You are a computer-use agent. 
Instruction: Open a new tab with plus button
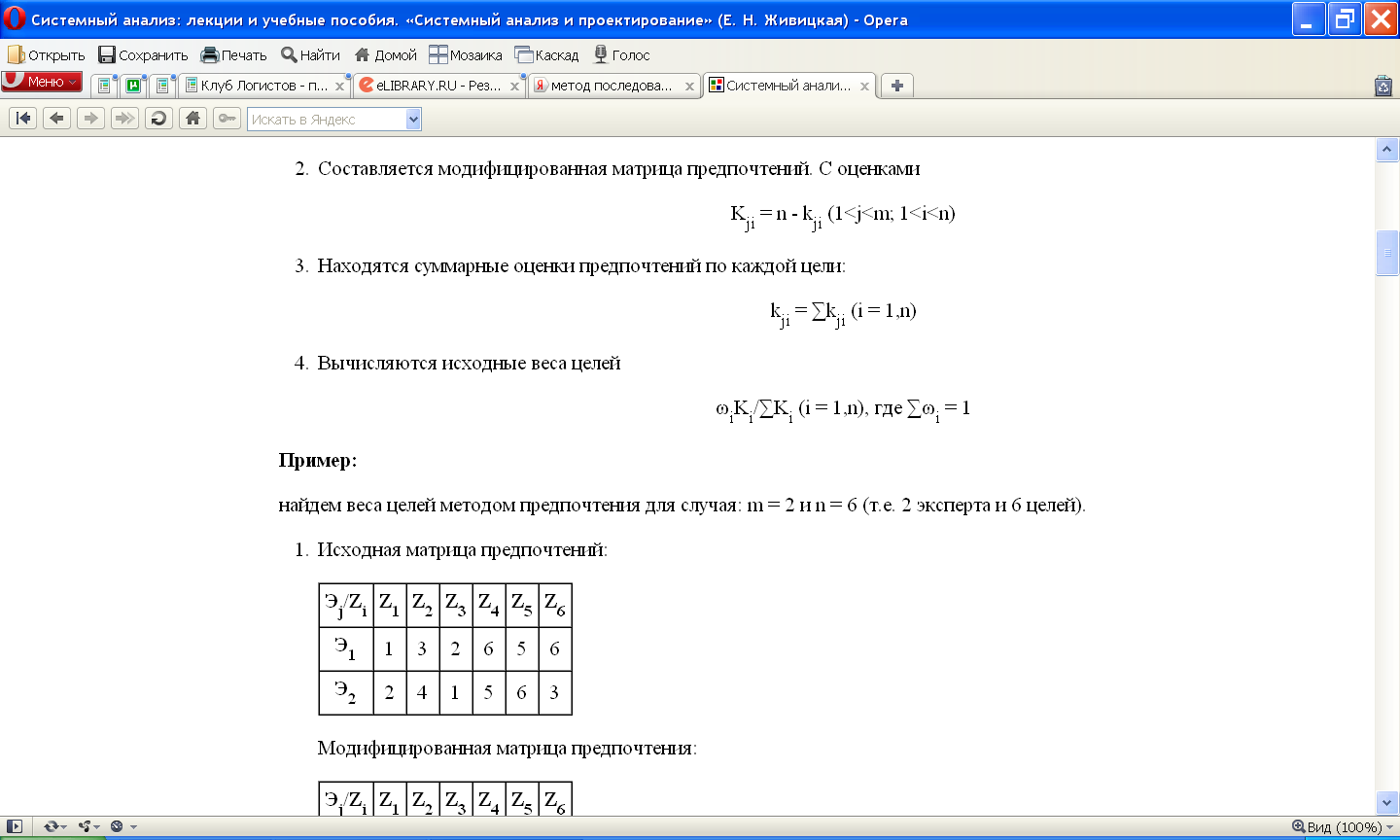[x=896, y=86]
